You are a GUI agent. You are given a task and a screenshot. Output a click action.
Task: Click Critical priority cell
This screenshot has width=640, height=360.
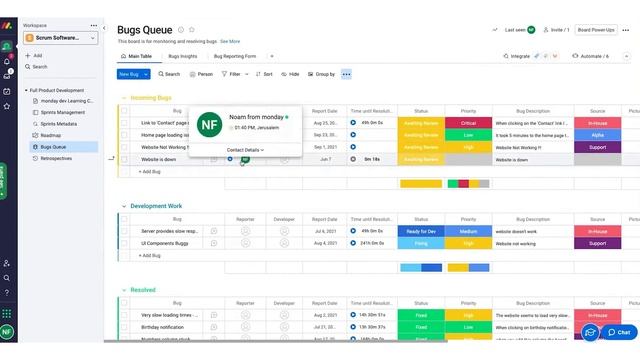point(468,123)
